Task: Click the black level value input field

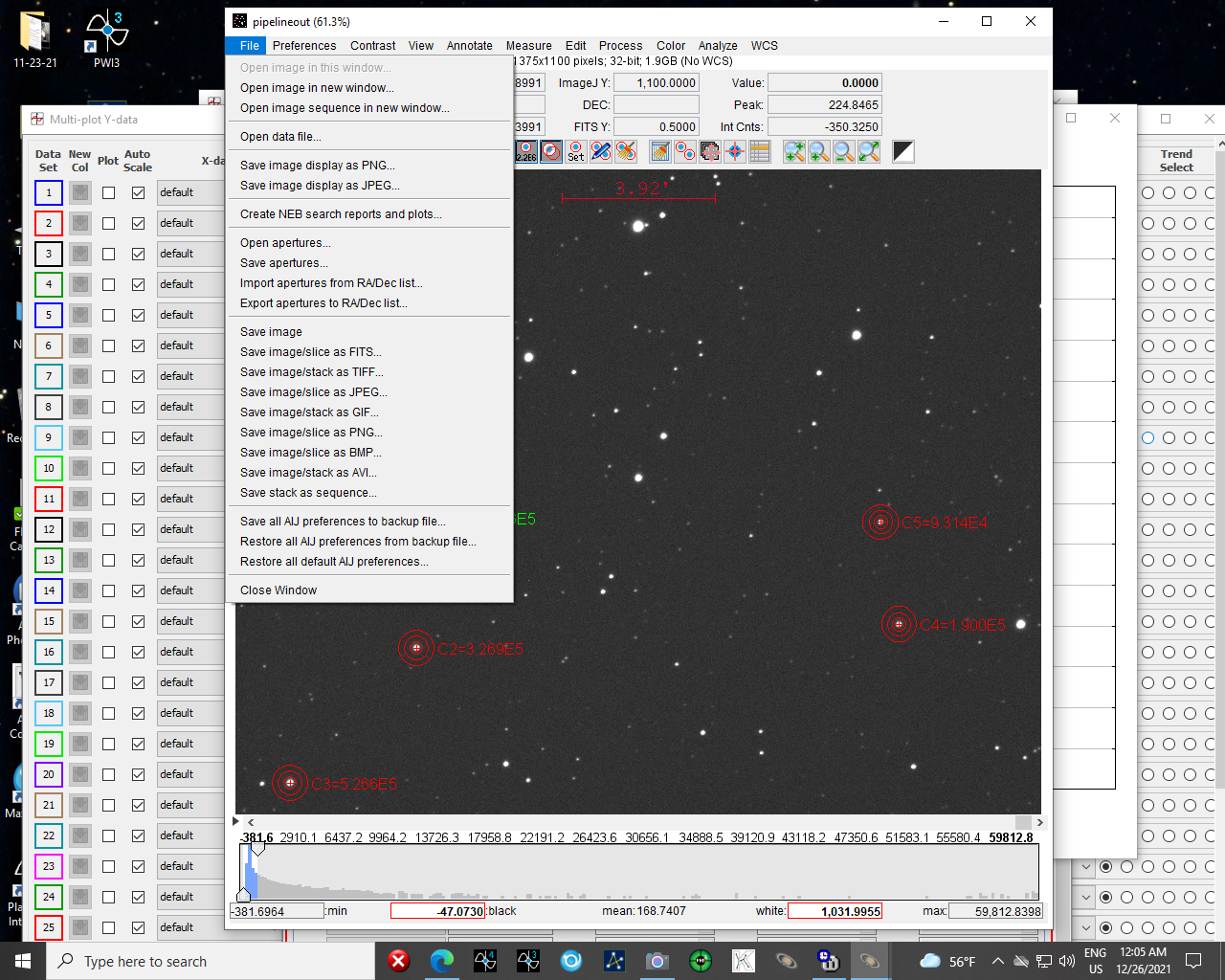Action: tap(437, 911)
